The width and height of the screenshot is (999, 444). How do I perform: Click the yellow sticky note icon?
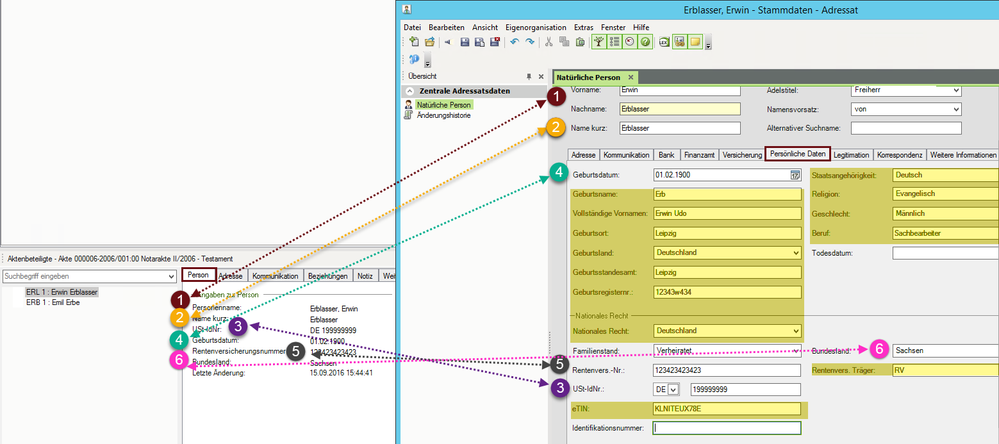tap(694, 42)
